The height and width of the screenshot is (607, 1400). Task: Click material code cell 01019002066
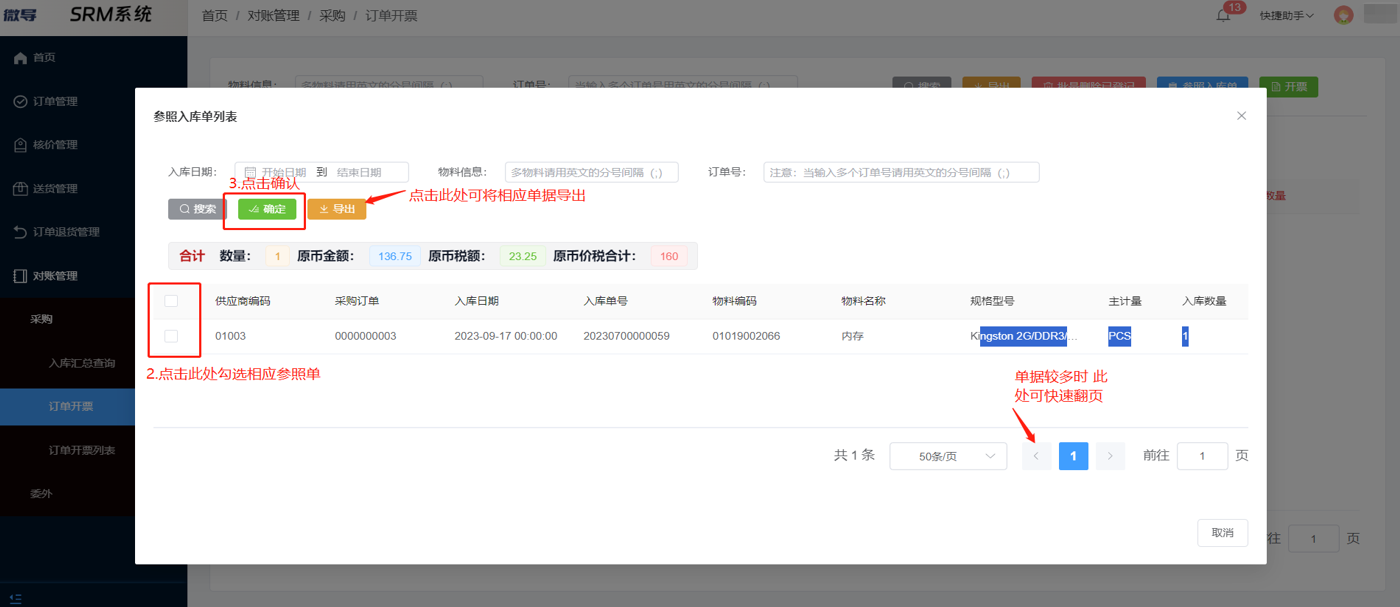(746, 336)
